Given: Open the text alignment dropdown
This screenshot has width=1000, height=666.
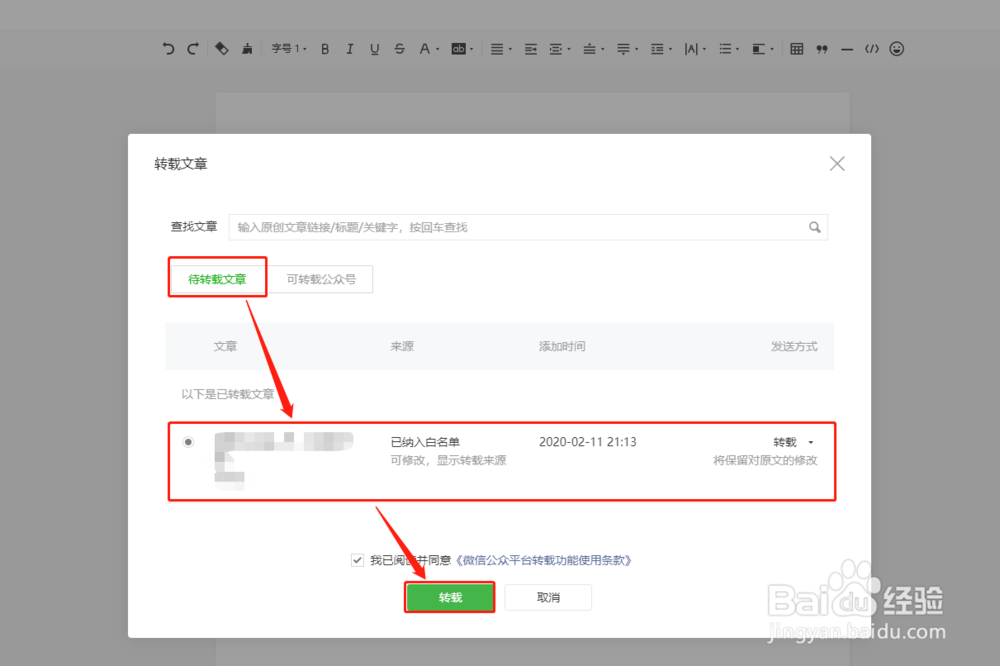Looking at the screenshot, I should point(501,49).
